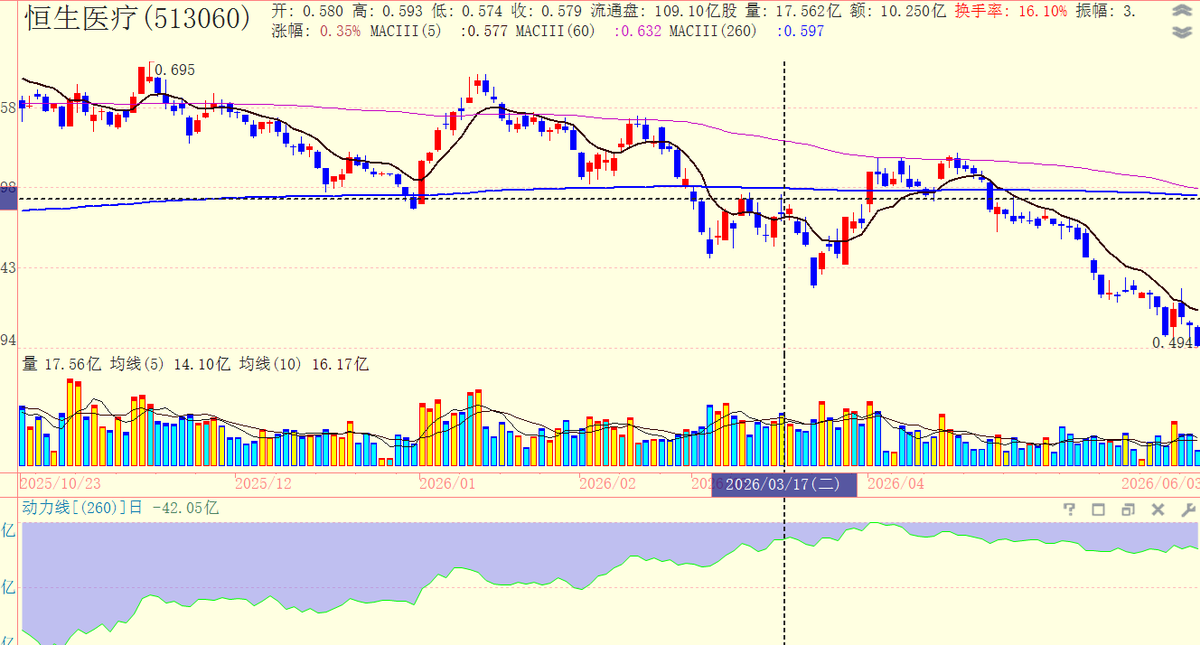Click the 2026/02 date axis label

click(x=608, y=483)
